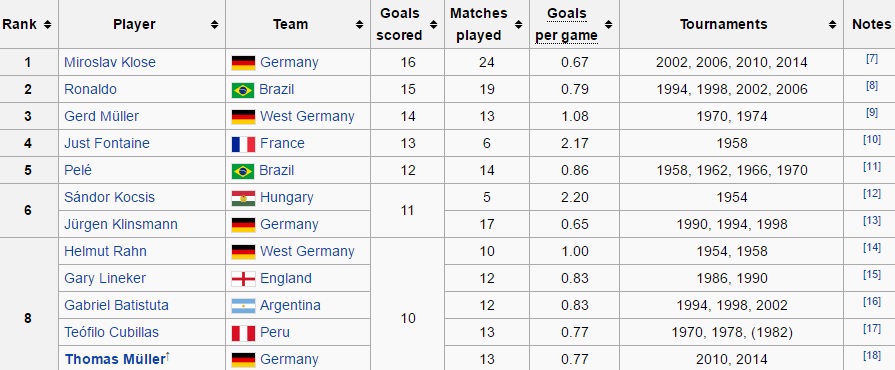Click the Hungary flag icon
895x370 pixels.
click(x=243, y=198)
